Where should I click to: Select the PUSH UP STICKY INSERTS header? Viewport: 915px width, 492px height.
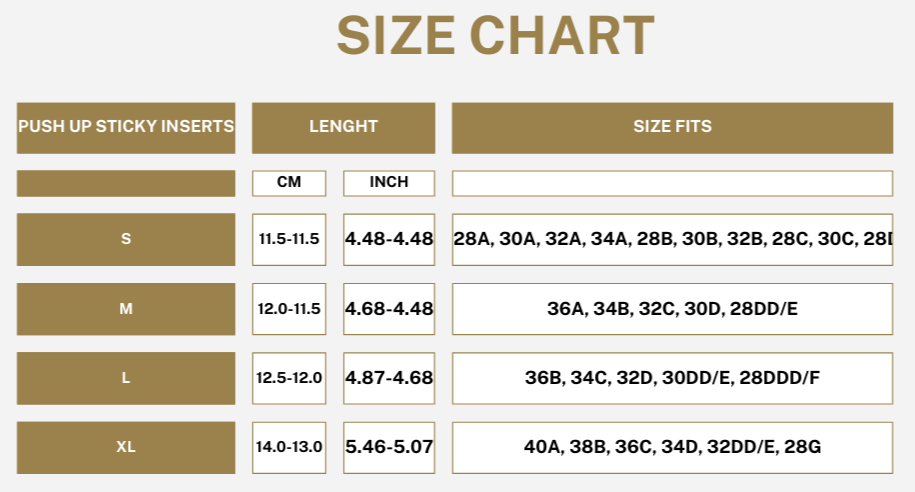pos(126,128)
